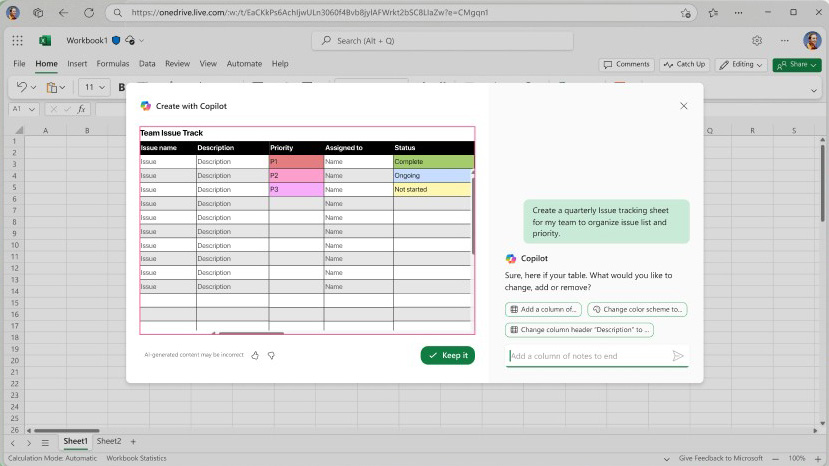Zoom in with the plus icon
Viewport: 829px width, 466px height.
(818, 459)
